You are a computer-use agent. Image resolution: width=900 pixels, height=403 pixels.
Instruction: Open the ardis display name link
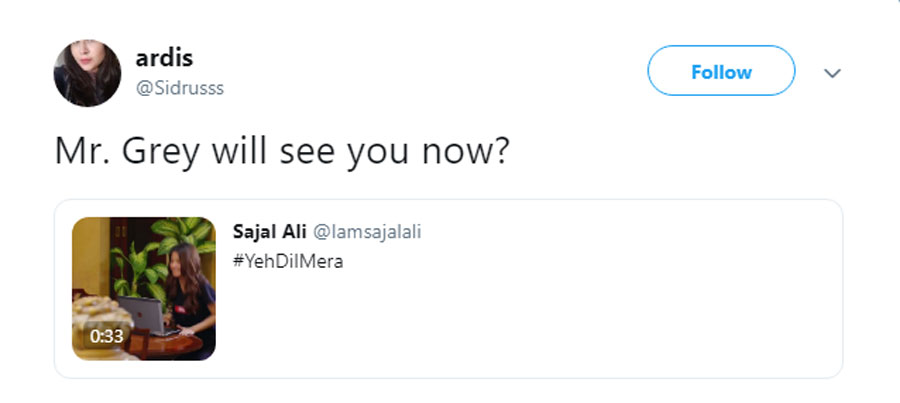[x=164, y=58]
